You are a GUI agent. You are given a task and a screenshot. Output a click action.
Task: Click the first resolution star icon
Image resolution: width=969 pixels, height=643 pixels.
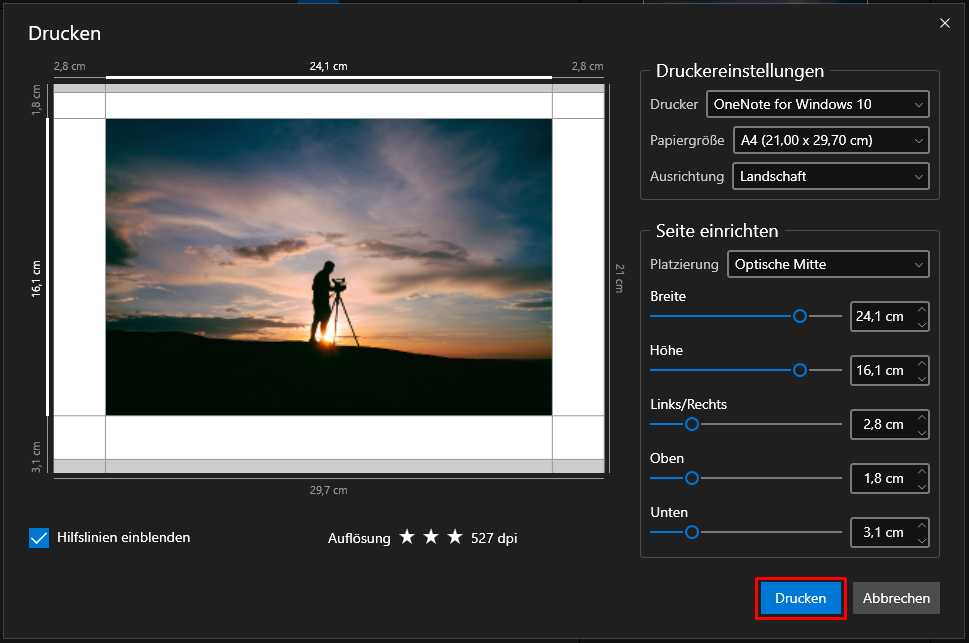tap(407, 537)
